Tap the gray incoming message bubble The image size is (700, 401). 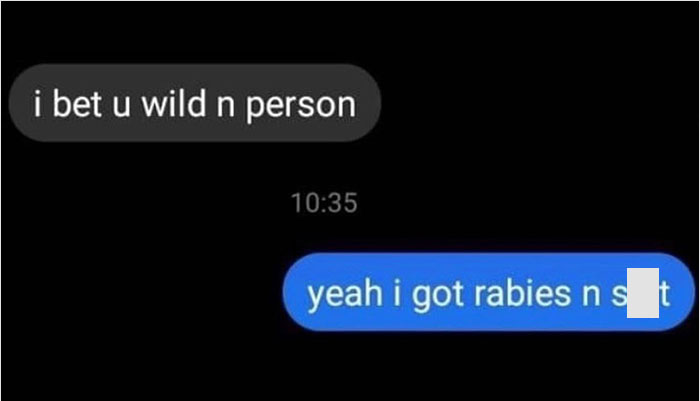click(x=195, y=103)
